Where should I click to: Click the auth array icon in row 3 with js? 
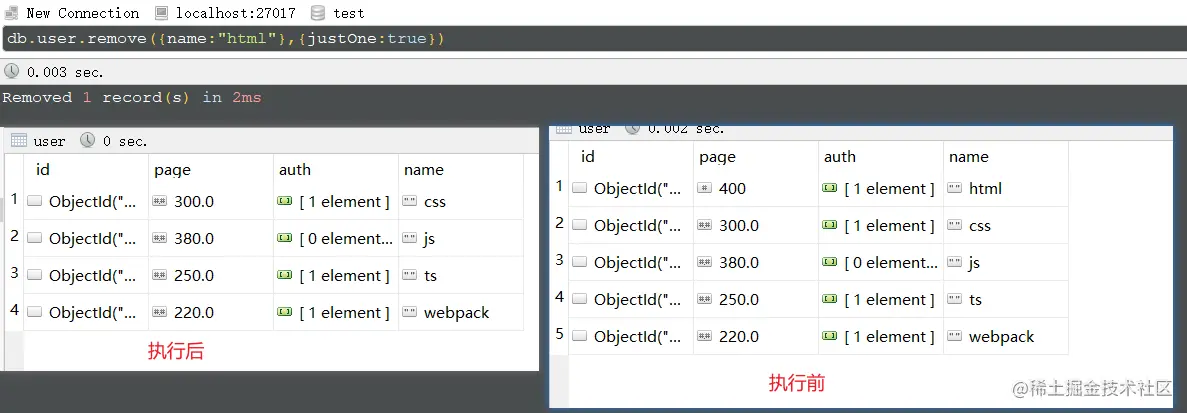click(830, 262)
